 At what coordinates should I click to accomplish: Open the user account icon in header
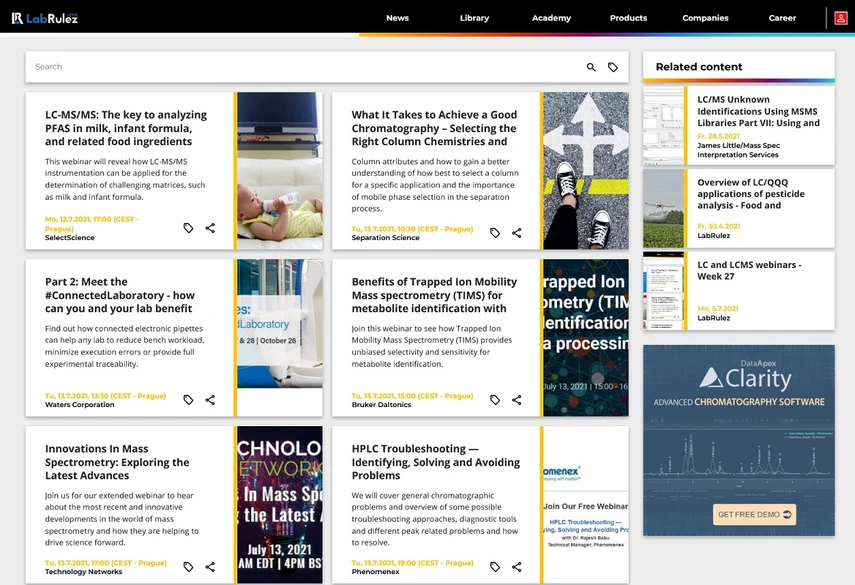click(841, 18)
